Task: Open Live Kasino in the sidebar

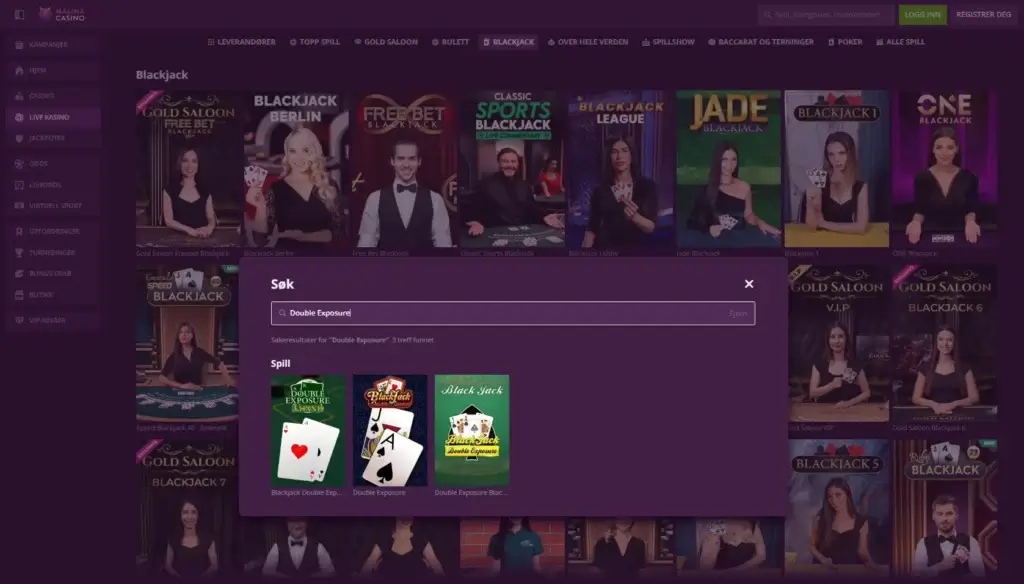Action: (x=53, y=117)
